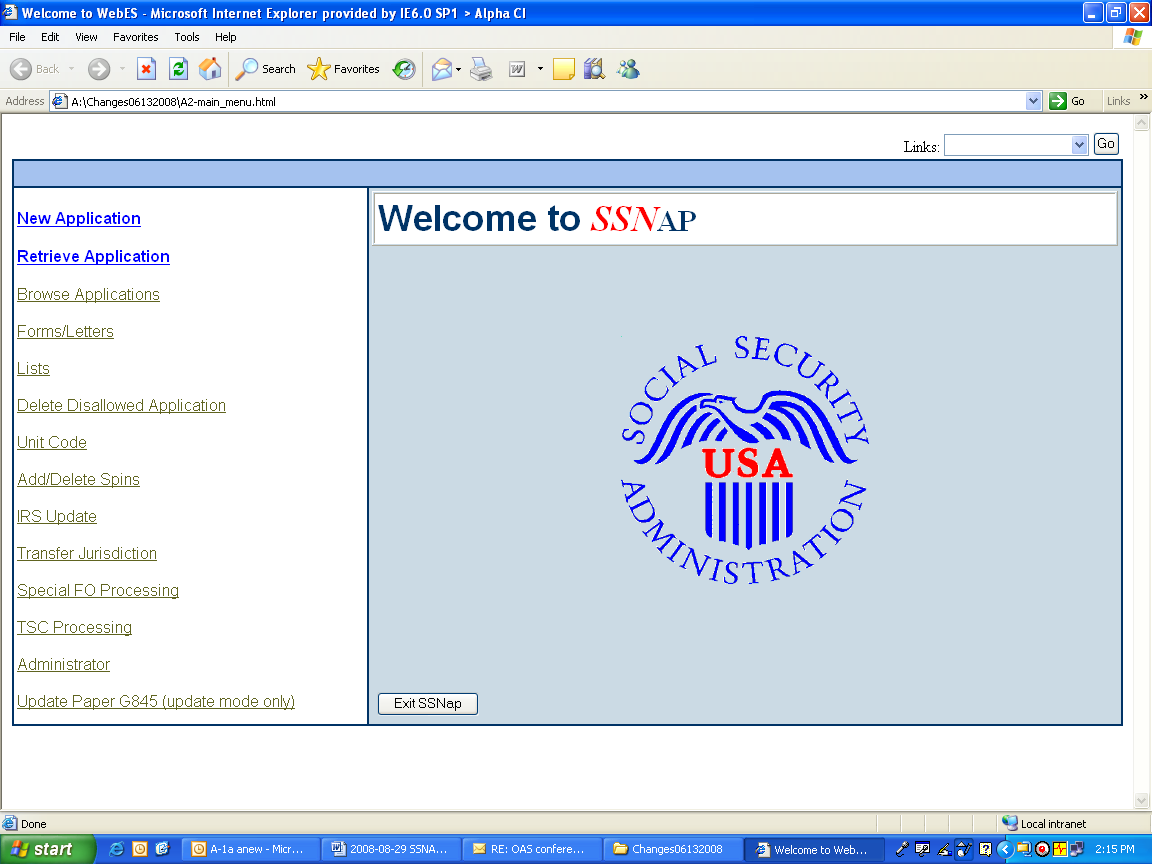Open Discuss yellow note icon

(564, 69)
